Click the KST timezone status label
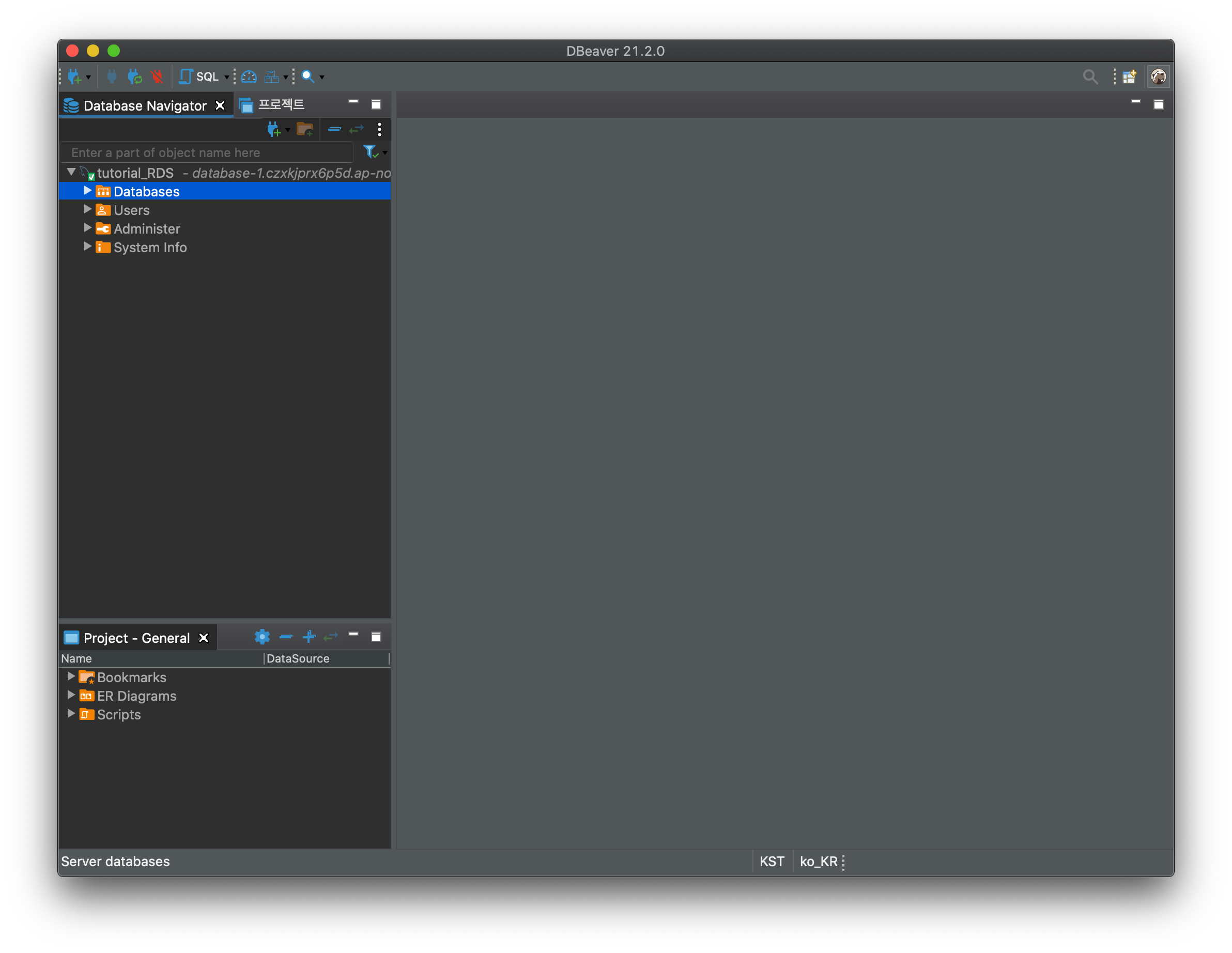The height and width of the screenshot is (953, 1232). coord(772,862)
